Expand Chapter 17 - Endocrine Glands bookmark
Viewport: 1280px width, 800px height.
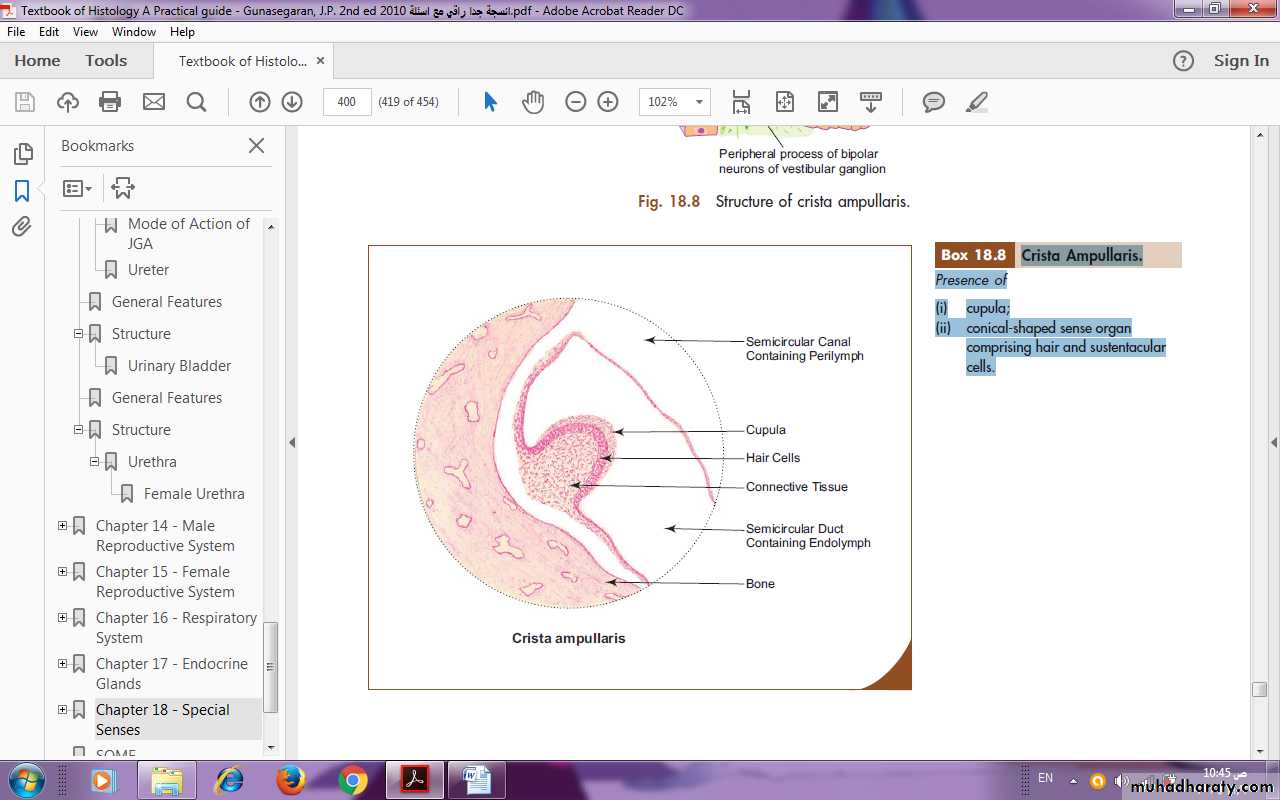pyautogui.click(x=62, y=663)
